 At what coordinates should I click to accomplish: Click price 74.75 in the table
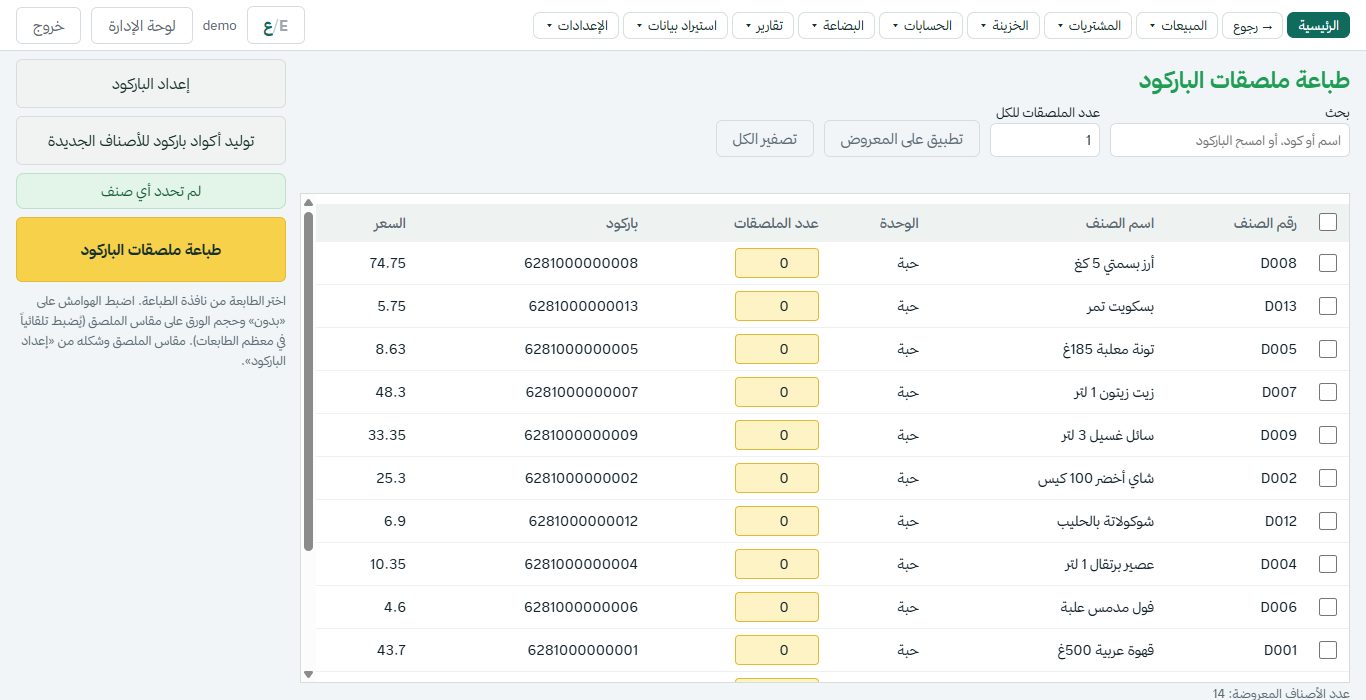[387, 263]
